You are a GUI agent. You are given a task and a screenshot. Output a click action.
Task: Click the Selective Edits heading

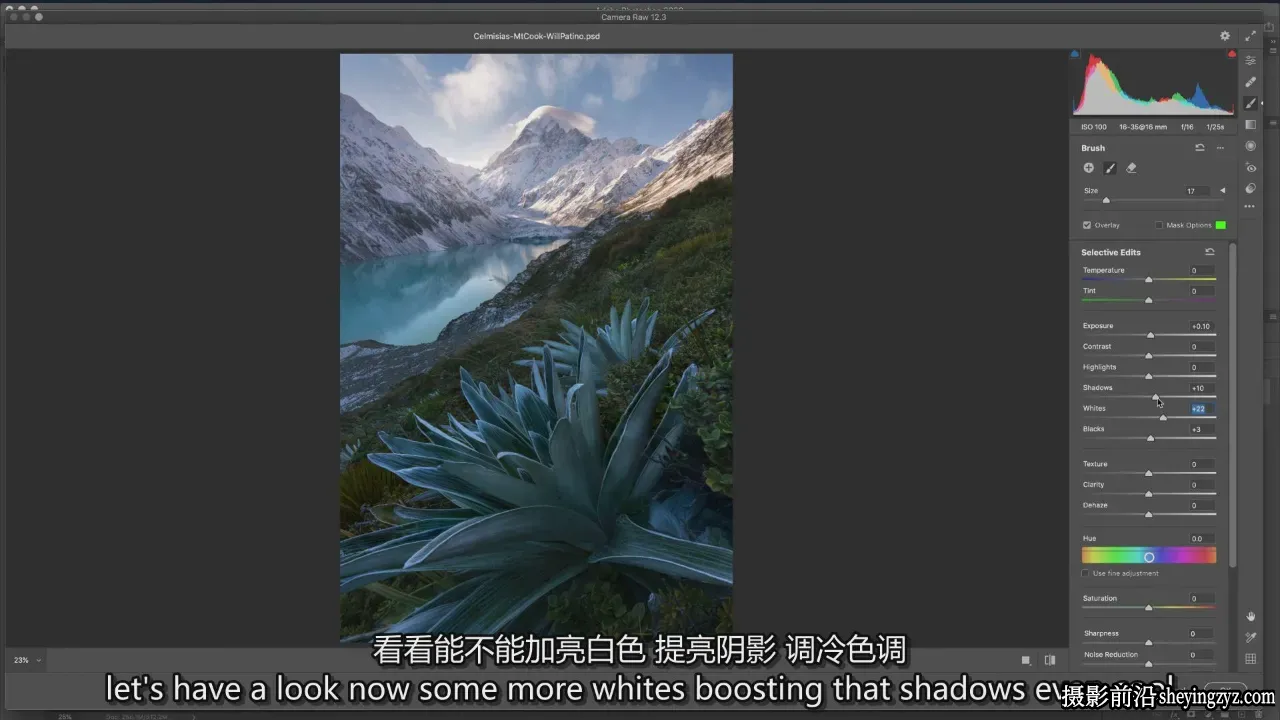click(1111, 252)
